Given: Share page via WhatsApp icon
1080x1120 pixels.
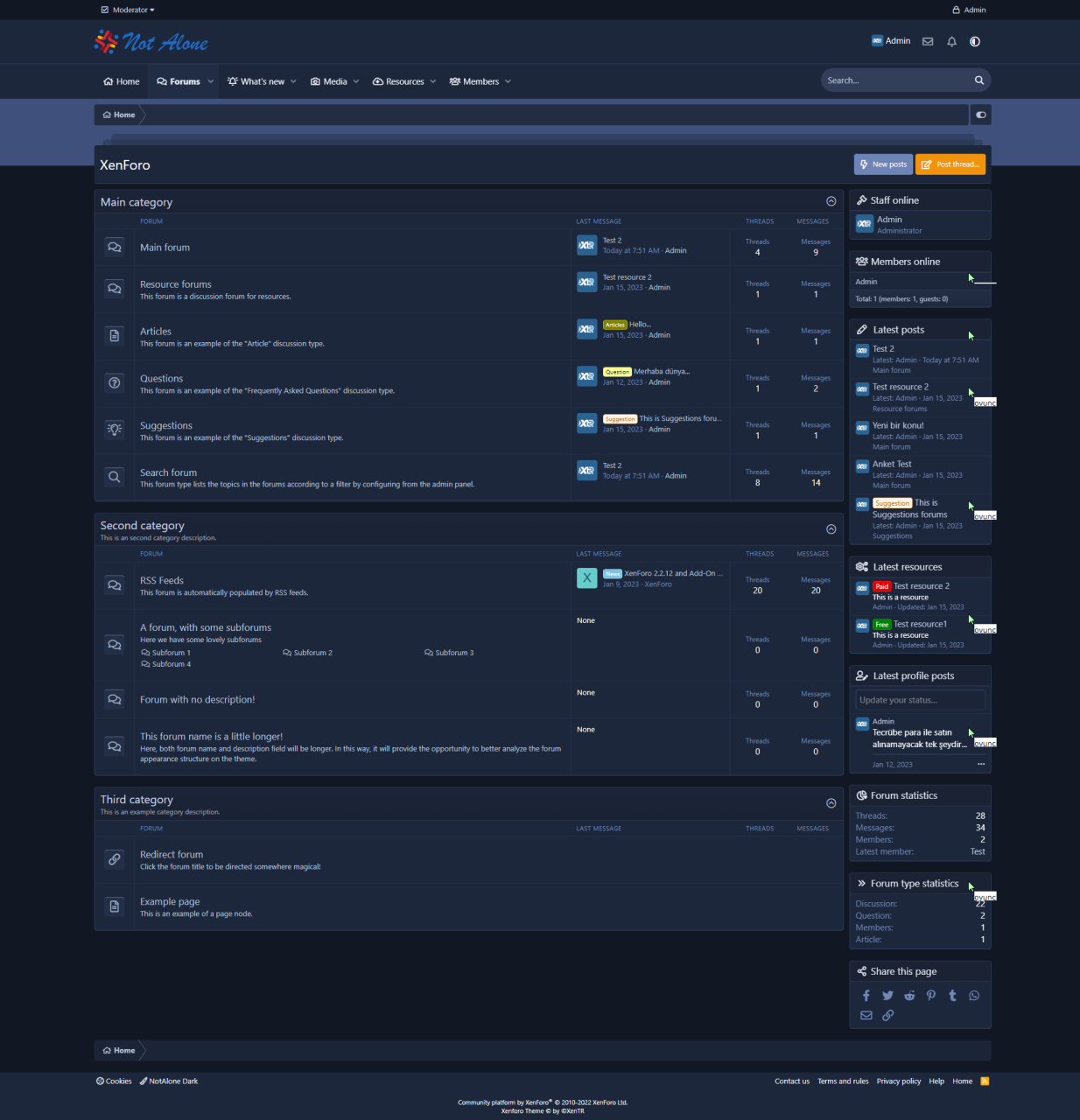Looking at the screenshot, I should pyautogui.click(x=974, y=996).
